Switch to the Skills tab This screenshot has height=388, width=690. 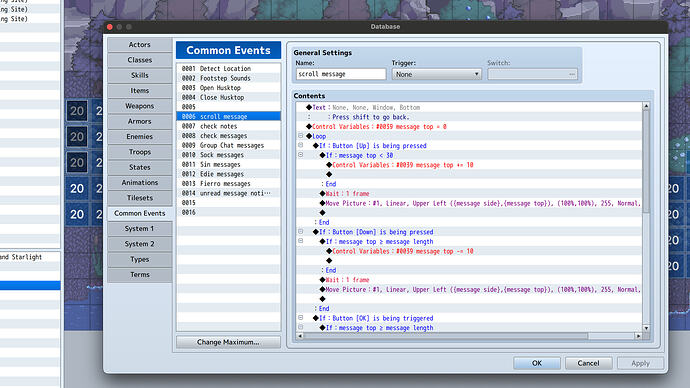[x=139, y=75]
